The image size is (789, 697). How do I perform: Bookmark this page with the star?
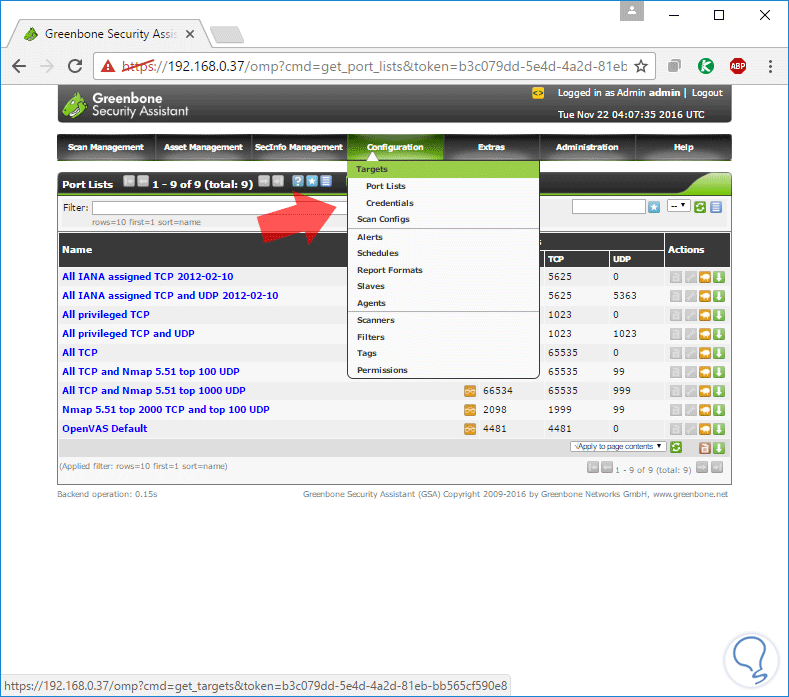[641, 66]
